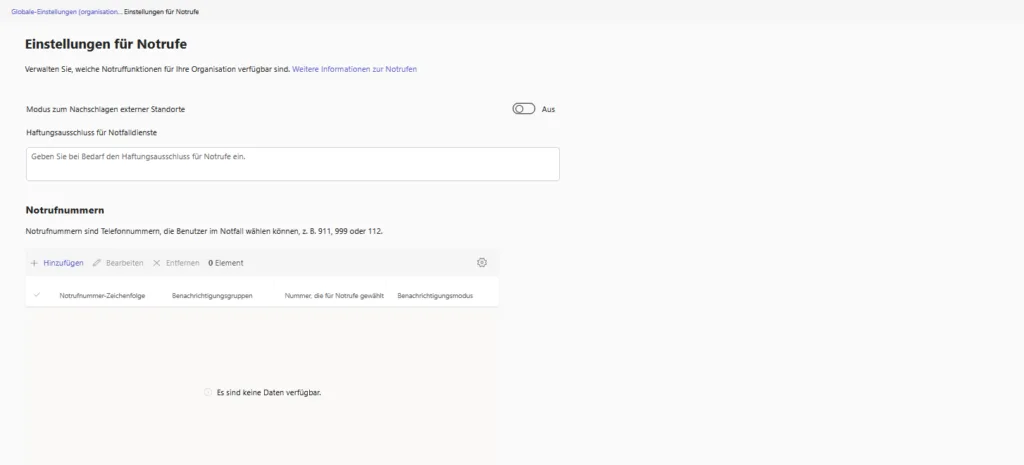
Task: Click the info icon by 'keine Daten verfügbar'
Action: point(208,393)
